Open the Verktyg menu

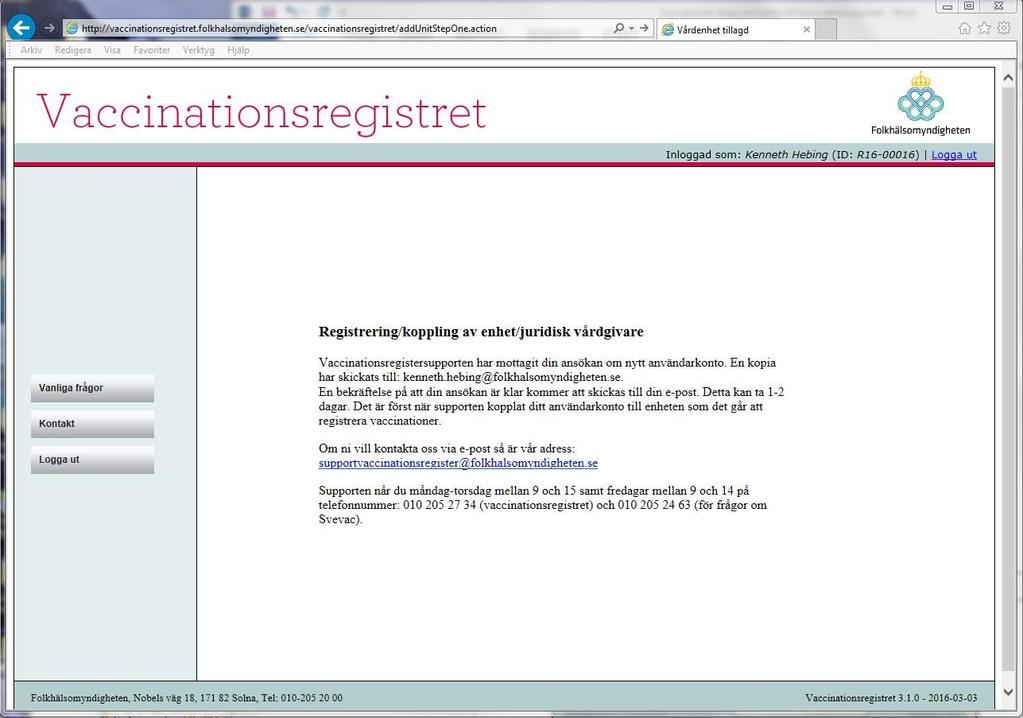(x=198, y=50)
